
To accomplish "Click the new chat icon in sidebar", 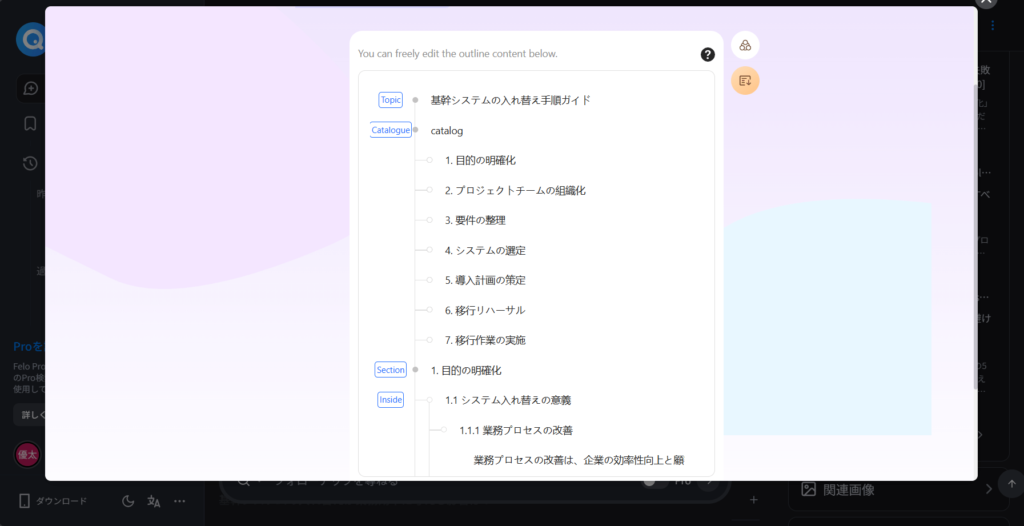I will tap(31, 88).
